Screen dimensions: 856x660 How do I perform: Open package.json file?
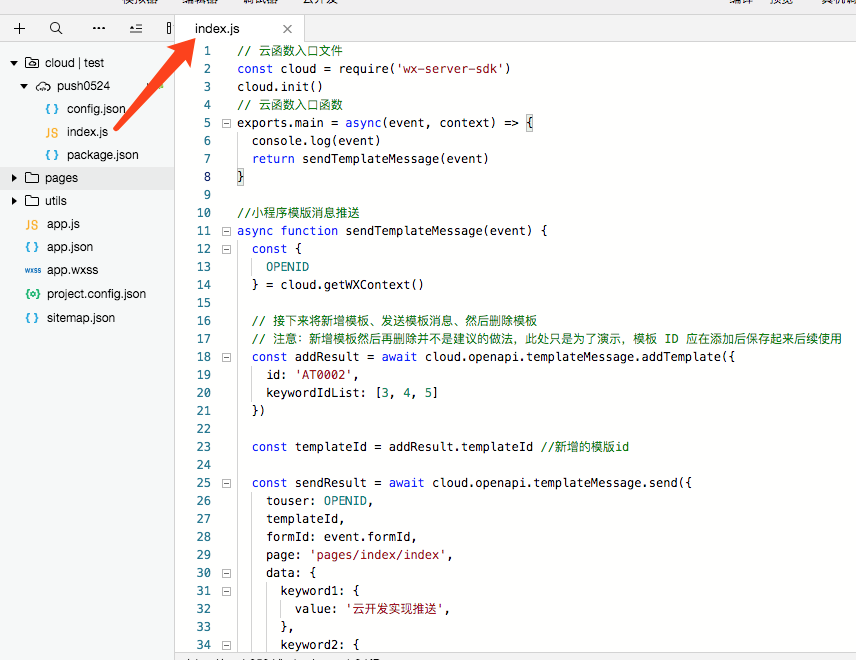click(103, 155)
